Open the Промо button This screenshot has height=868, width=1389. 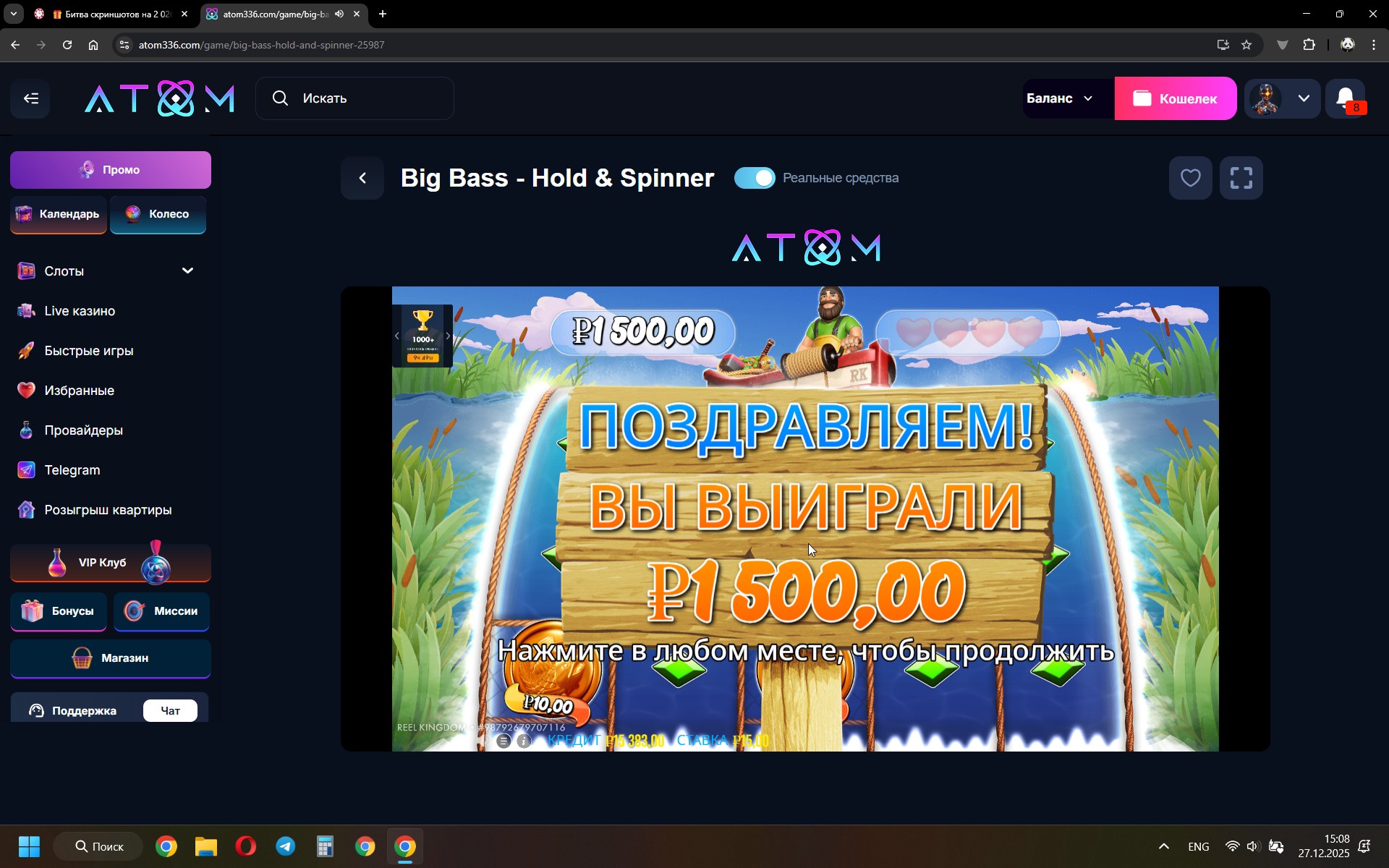pos(111,170)
